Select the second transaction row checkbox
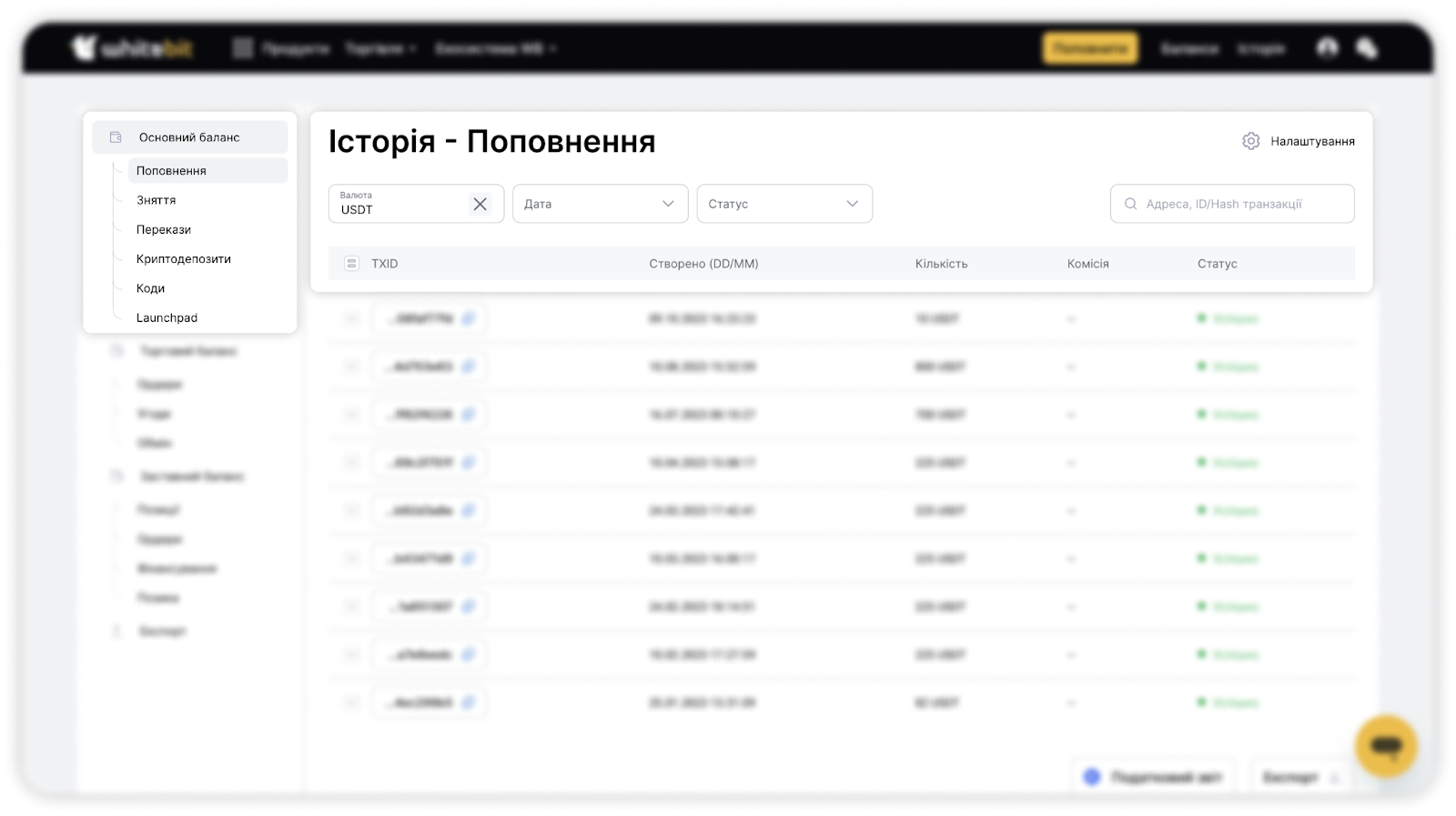Image resolution: width=1456 pixels, height=816 pixels. point(351,367)
